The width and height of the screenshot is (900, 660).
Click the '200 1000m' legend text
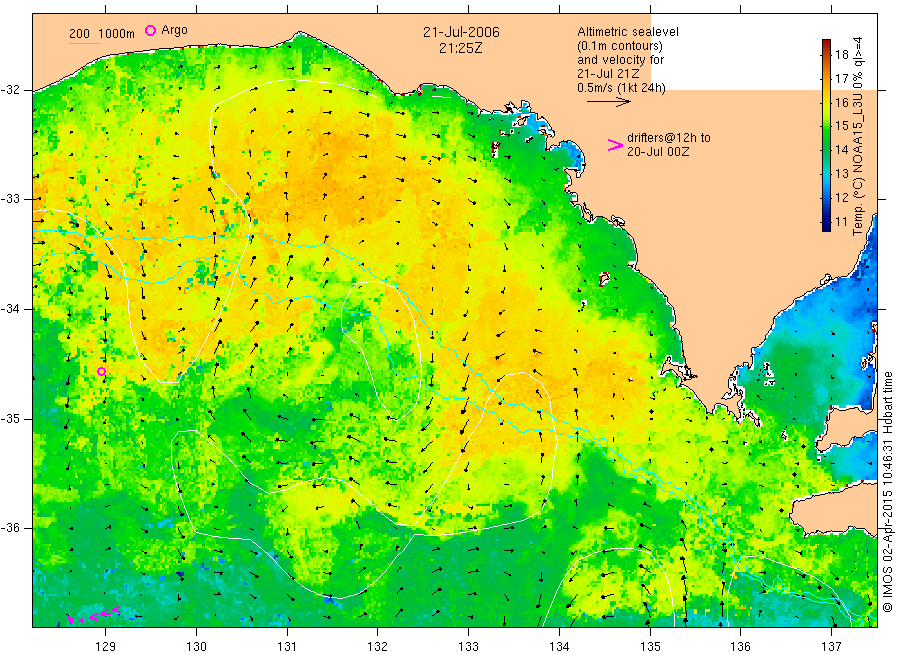point(102,34)
